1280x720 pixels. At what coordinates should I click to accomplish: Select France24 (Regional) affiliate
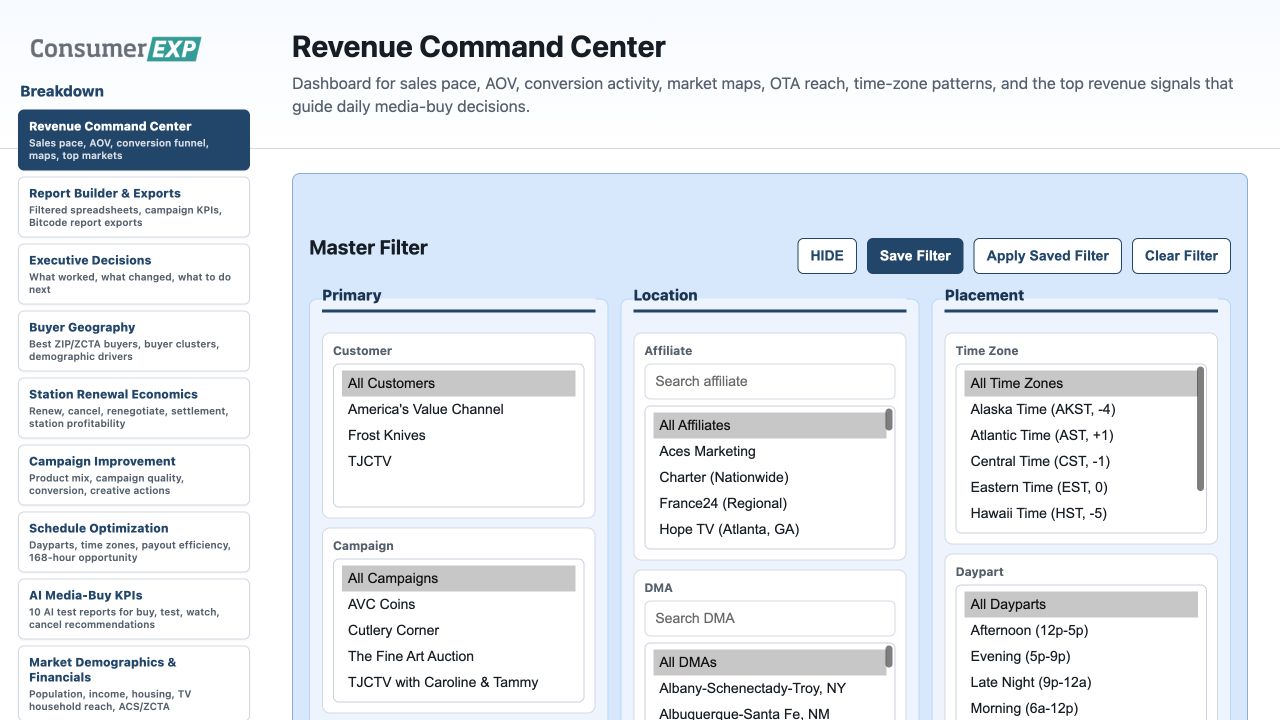click(x=769, y=503)
